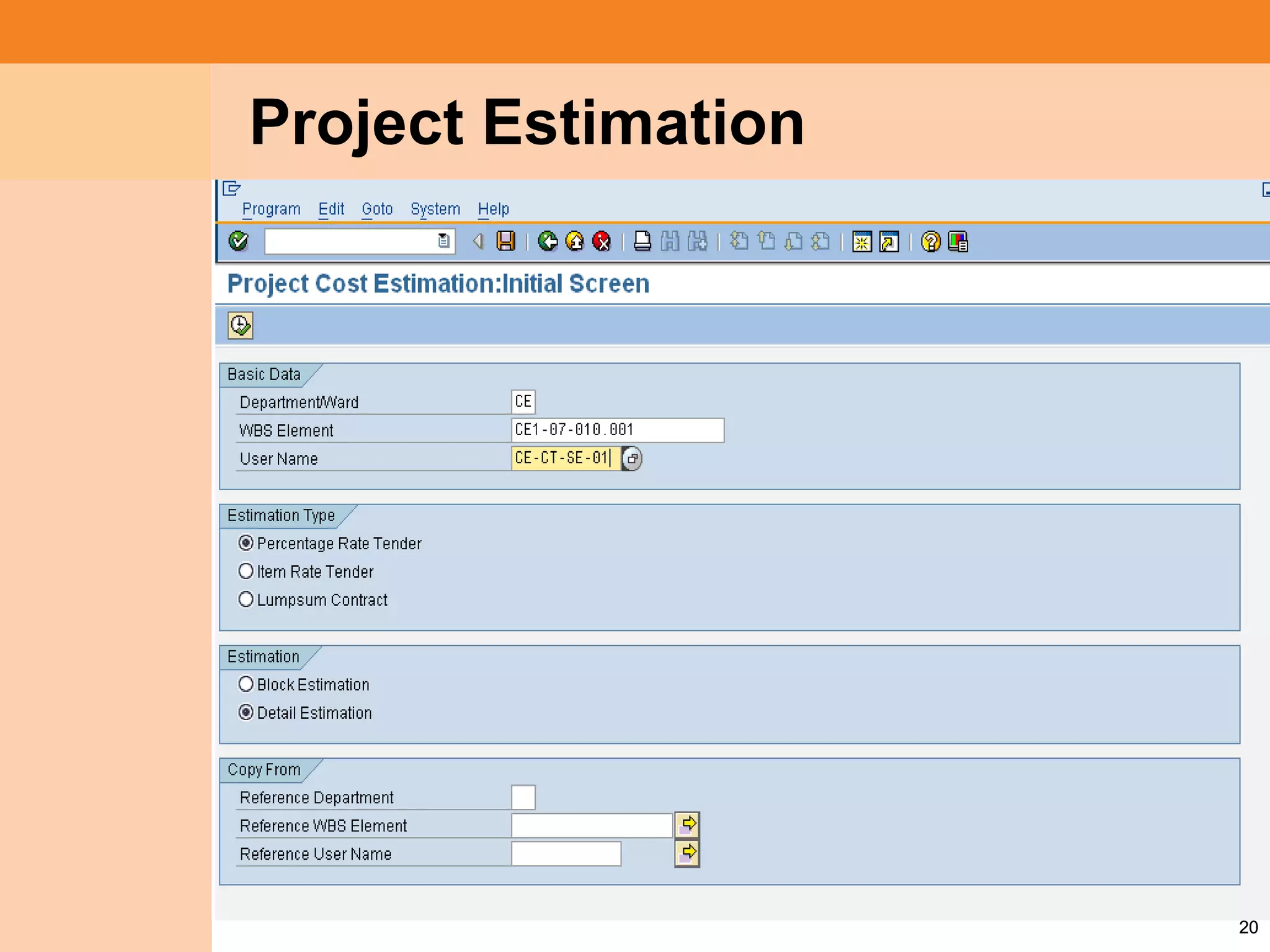Click the Department/Ward input field
1270x952 pixels.
pyautogui.click(x=523, y=402)
